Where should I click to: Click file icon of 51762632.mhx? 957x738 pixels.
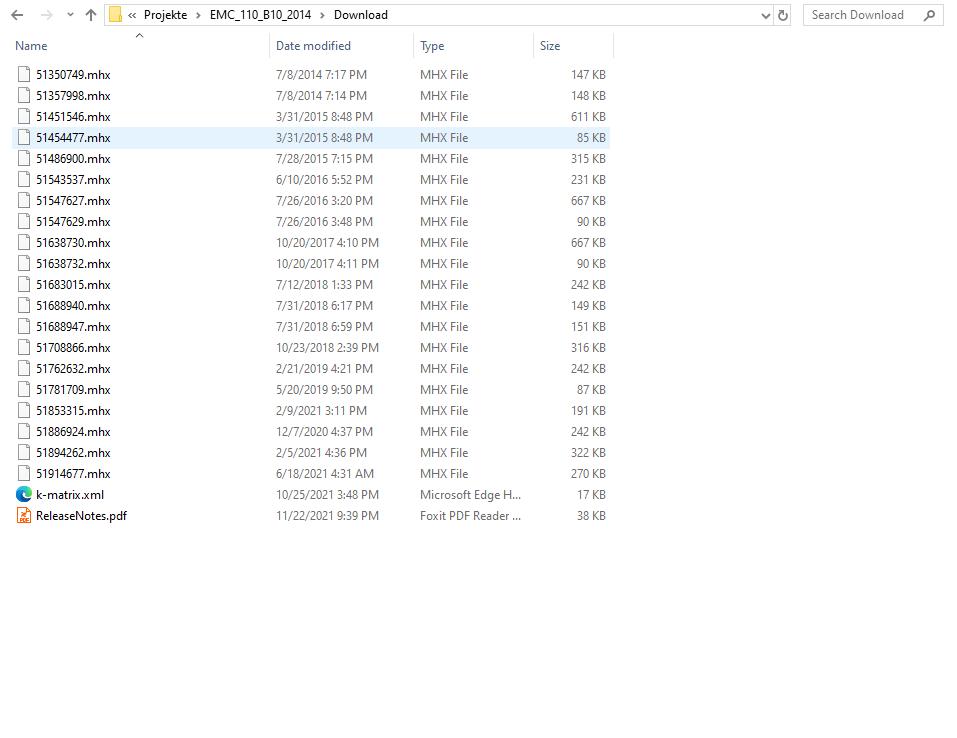pos(24,369)
